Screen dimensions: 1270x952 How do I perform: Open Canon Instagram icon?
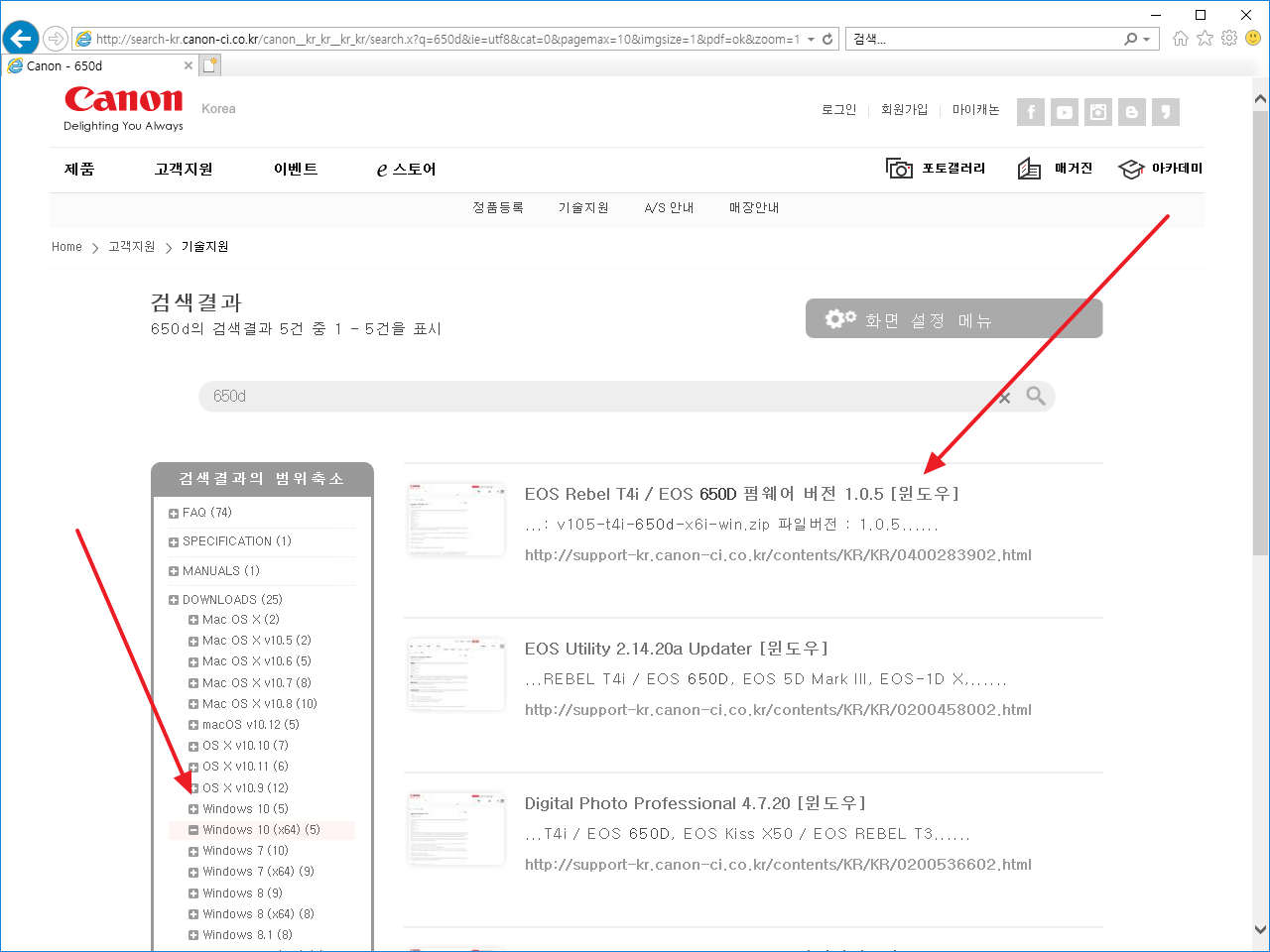pos(1098,112)
